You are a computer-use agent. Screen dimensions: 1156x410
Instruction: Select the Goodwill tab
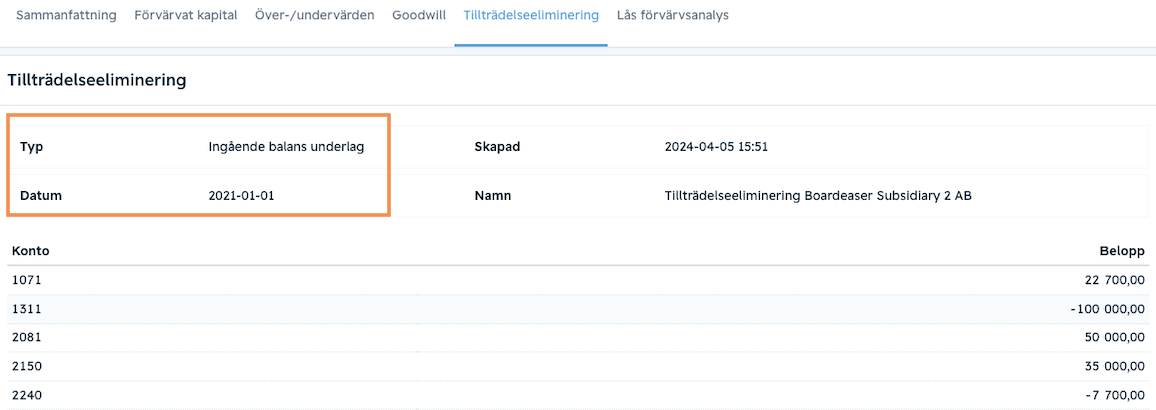tap(419, 15)
